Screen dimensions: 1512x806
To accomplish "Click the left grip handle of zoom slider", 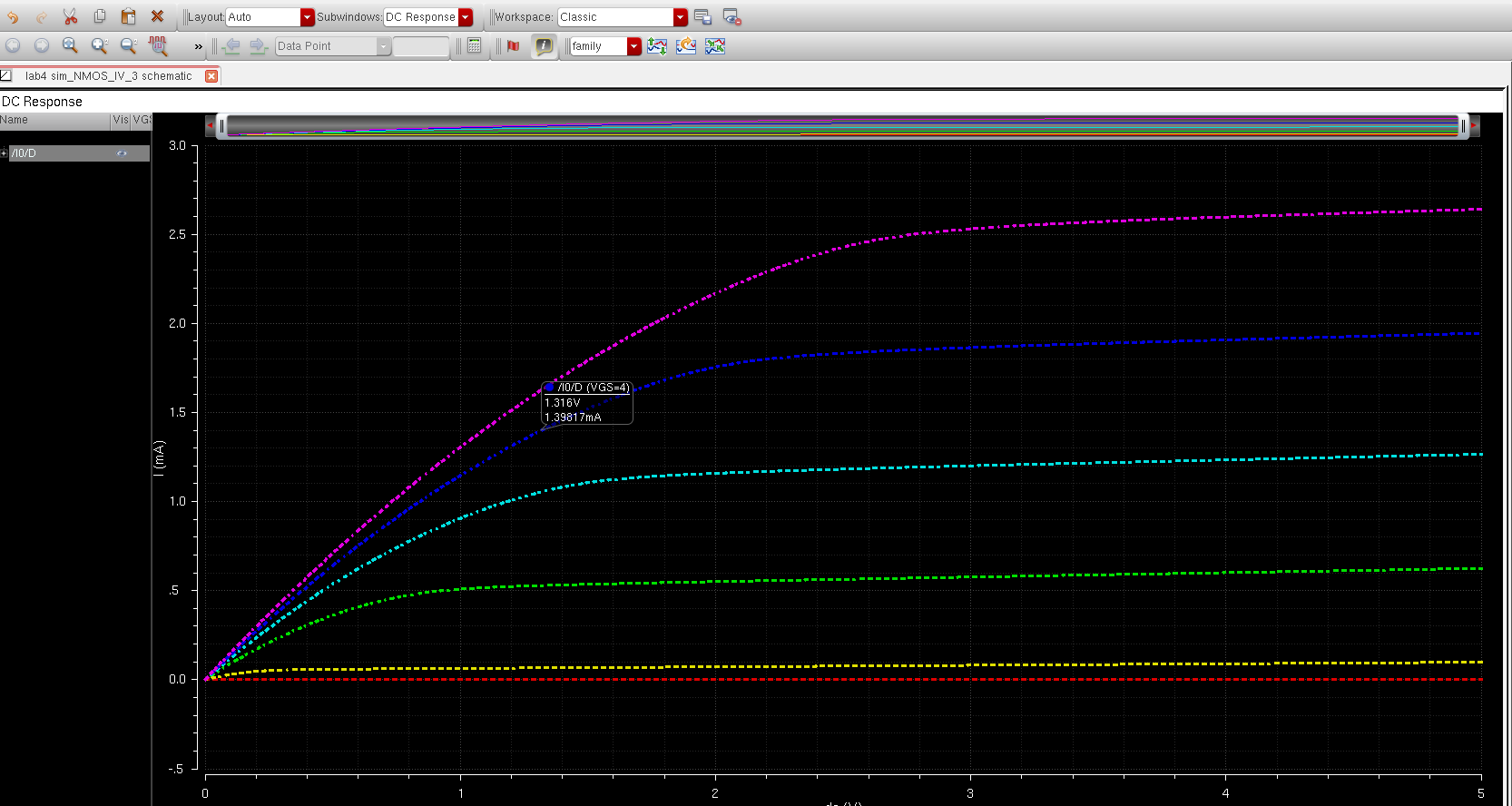I will [221, 125].
